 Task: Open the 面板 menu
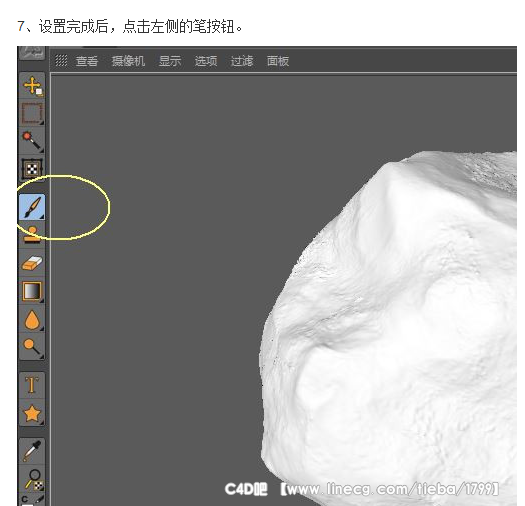(x=278, y=61)
